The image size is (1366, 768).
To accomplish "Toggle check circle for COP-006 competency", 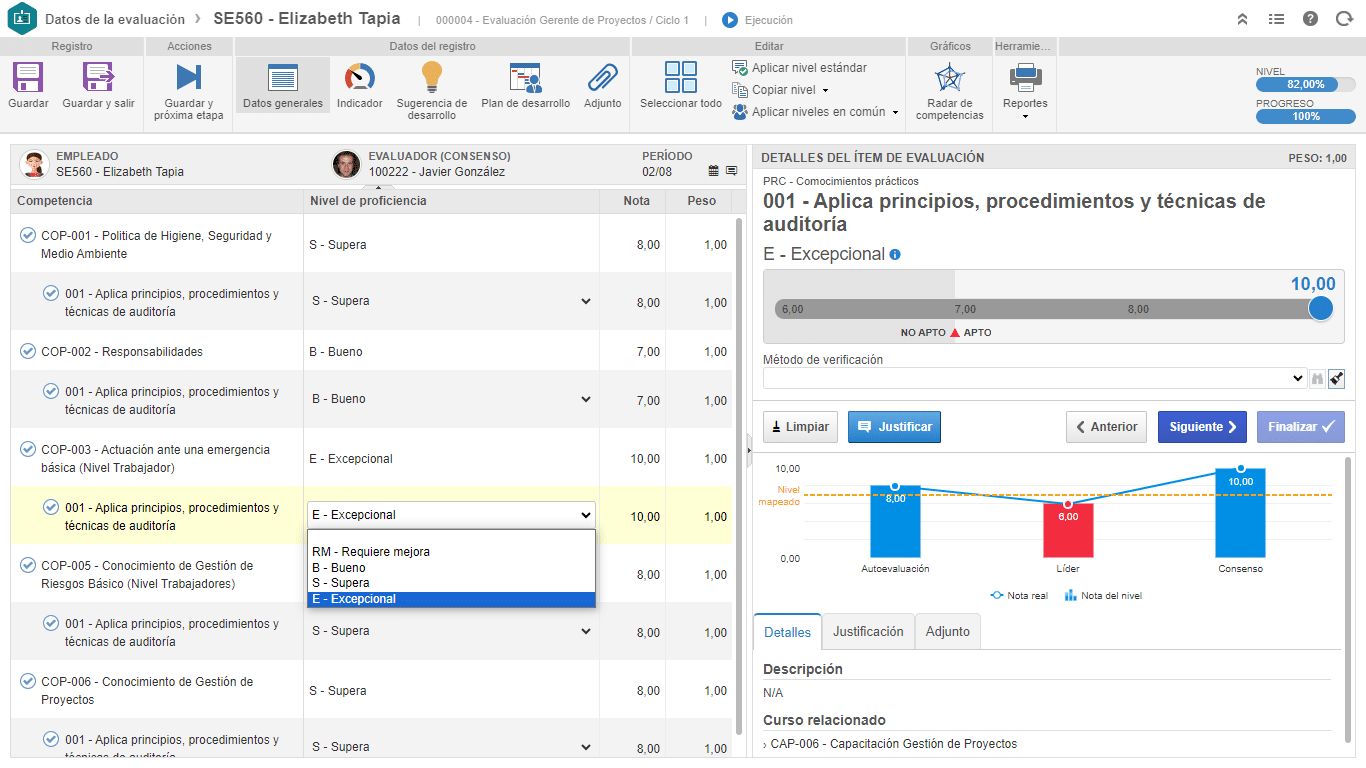I will coord(28,681).
